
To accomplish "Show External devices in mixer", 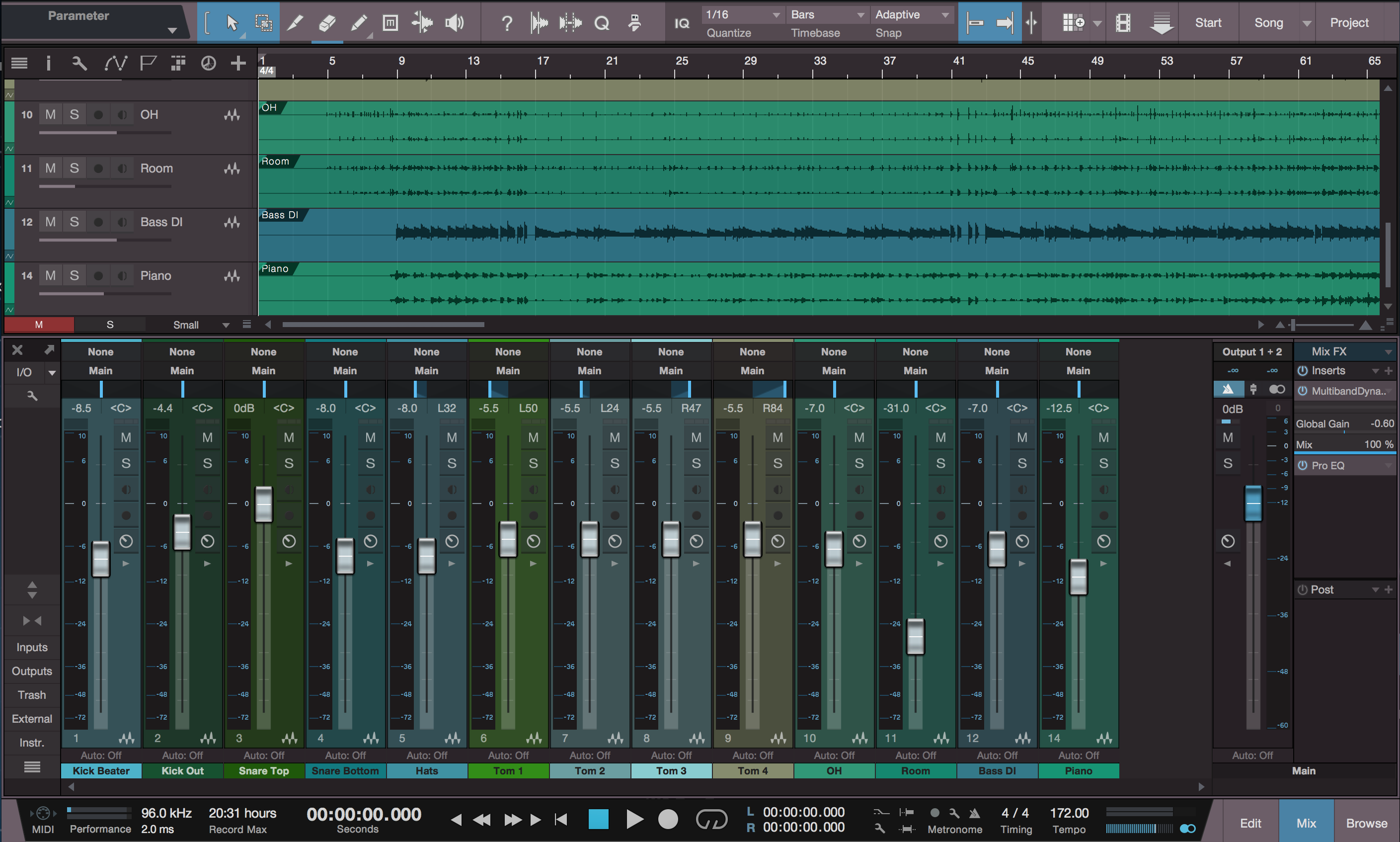I will (x=32, y=718).
